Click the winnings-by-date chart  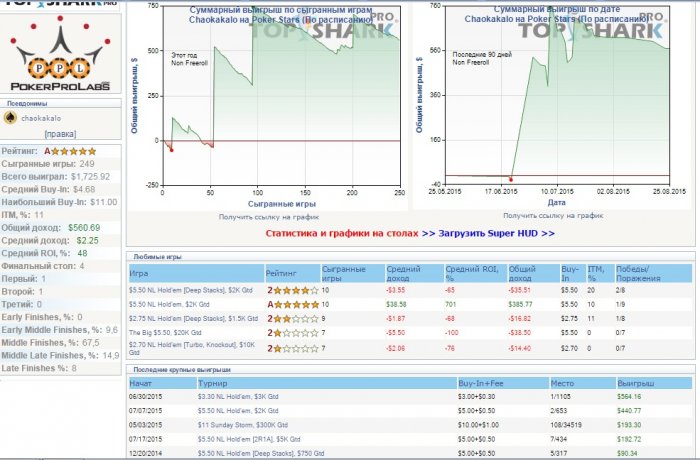tap(557, 95)
